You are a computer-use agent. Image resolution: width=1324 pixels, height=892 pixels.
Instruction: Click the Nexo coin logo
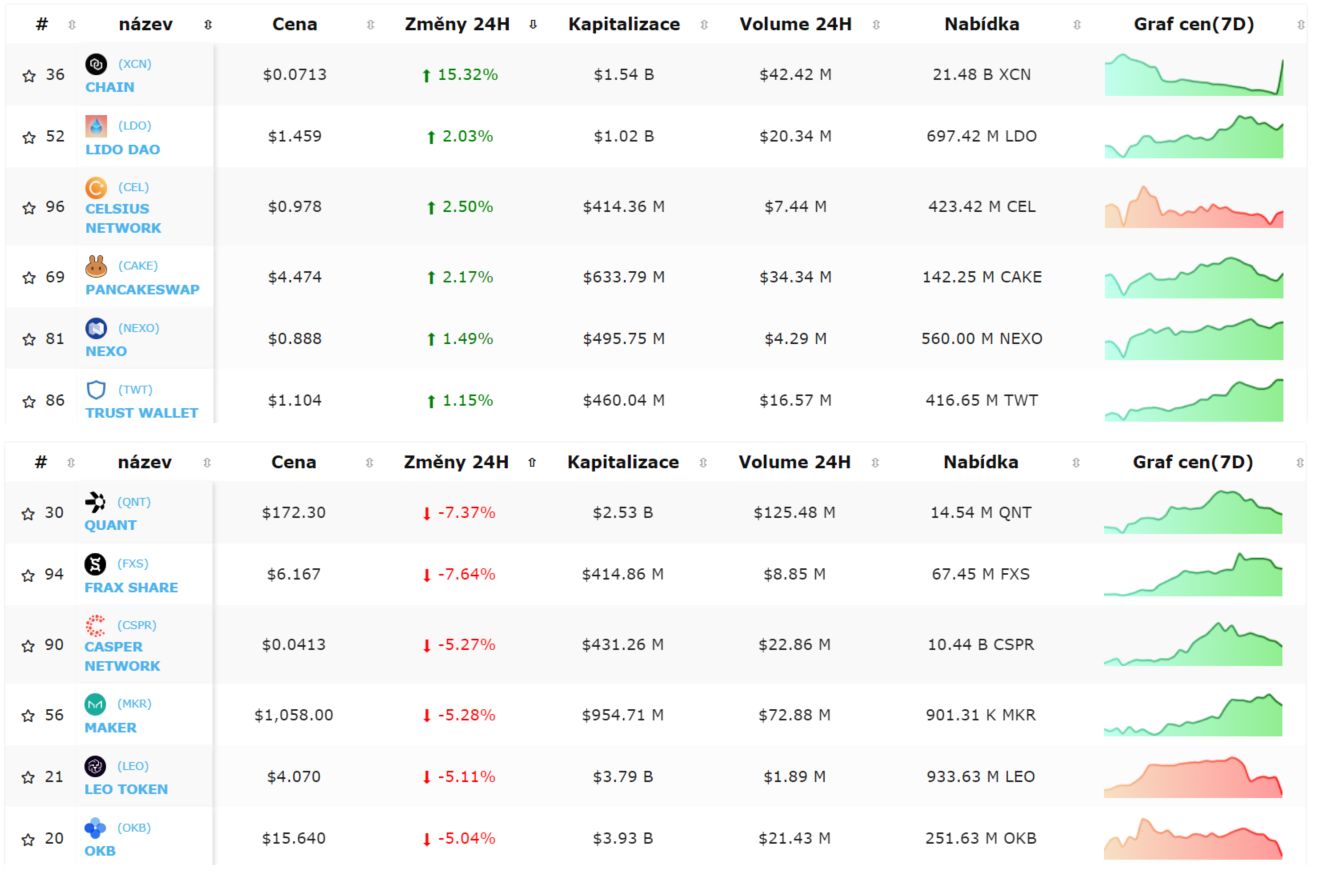coord(96,328)
